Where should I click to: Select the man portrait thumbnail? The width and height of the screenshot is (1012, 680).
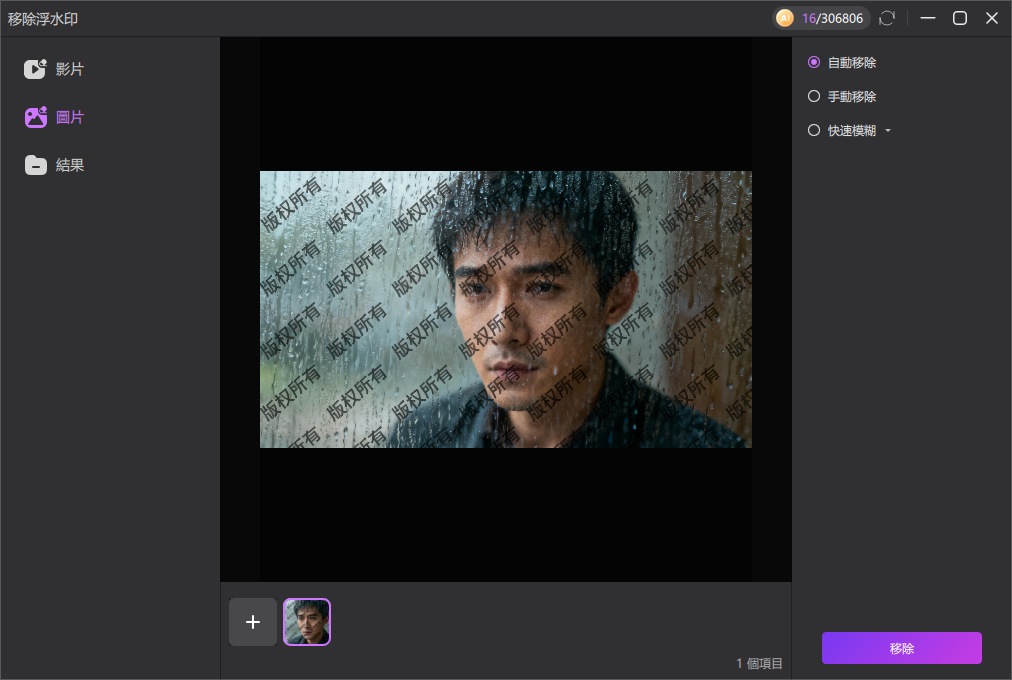coord(307,622)
